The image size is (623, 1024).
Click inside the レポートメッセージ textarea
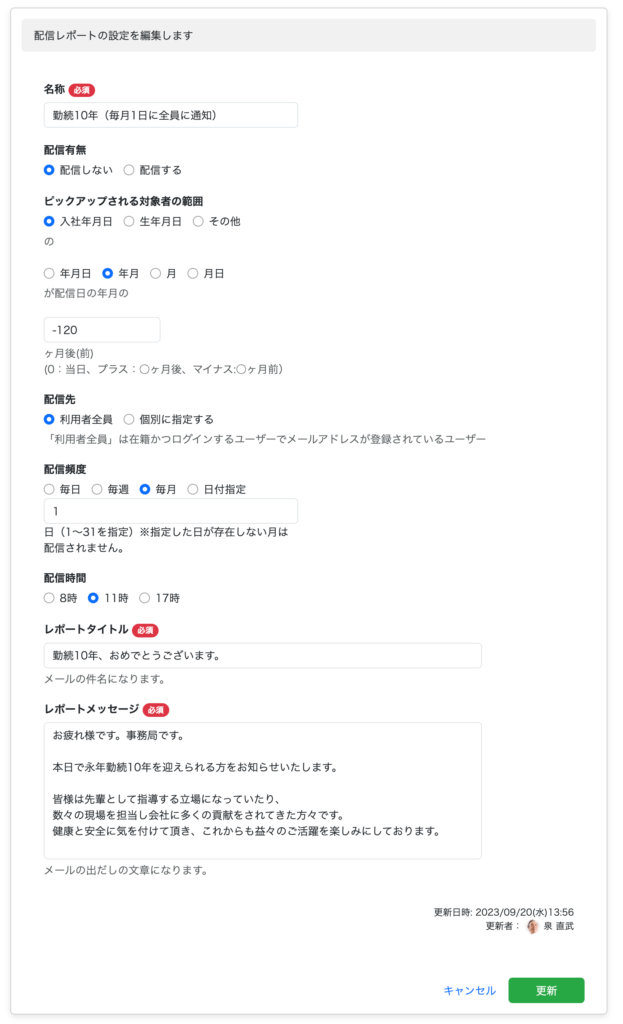pos(262,790)
